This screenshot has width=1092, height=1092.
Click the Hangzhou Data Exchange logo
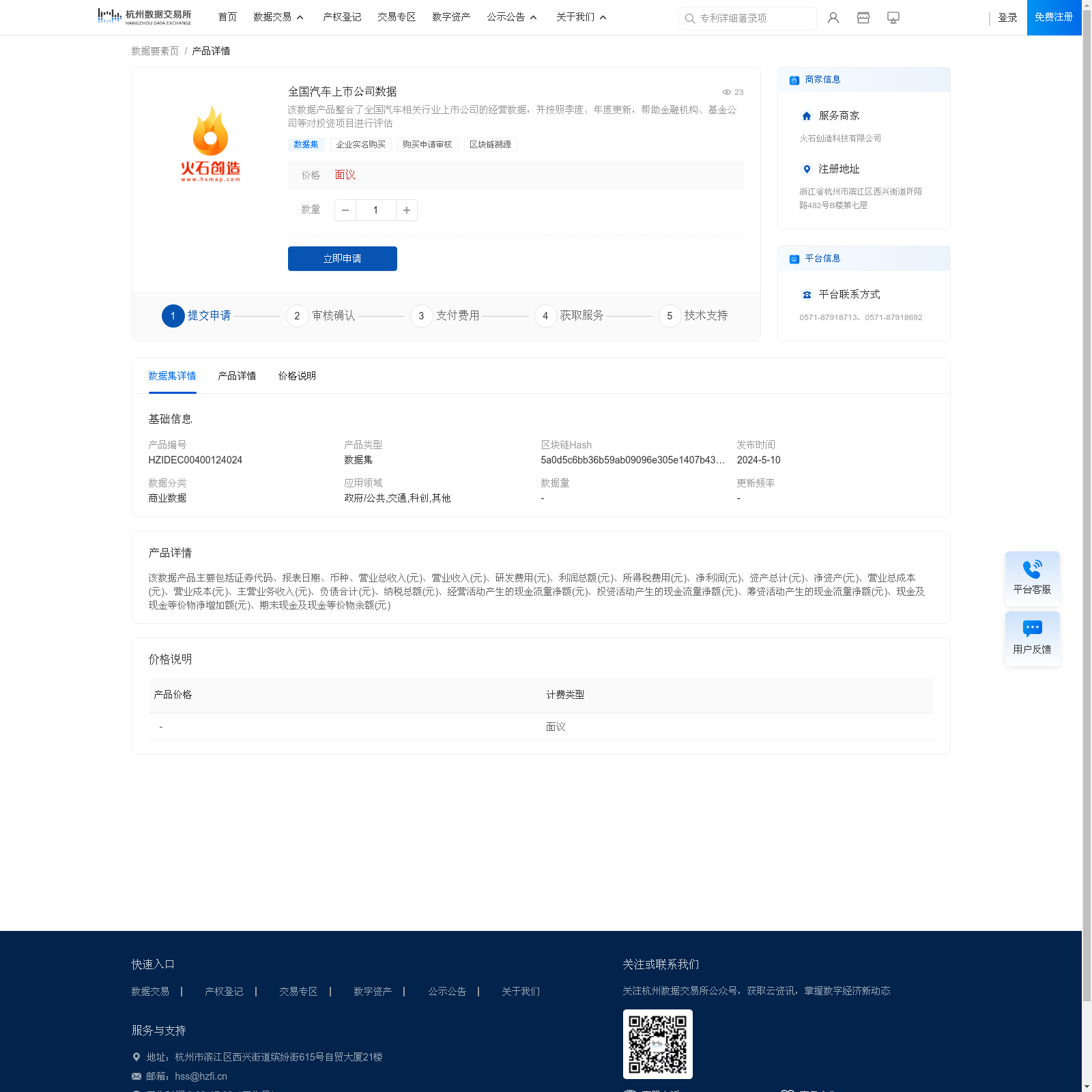(x=145, y=16)
